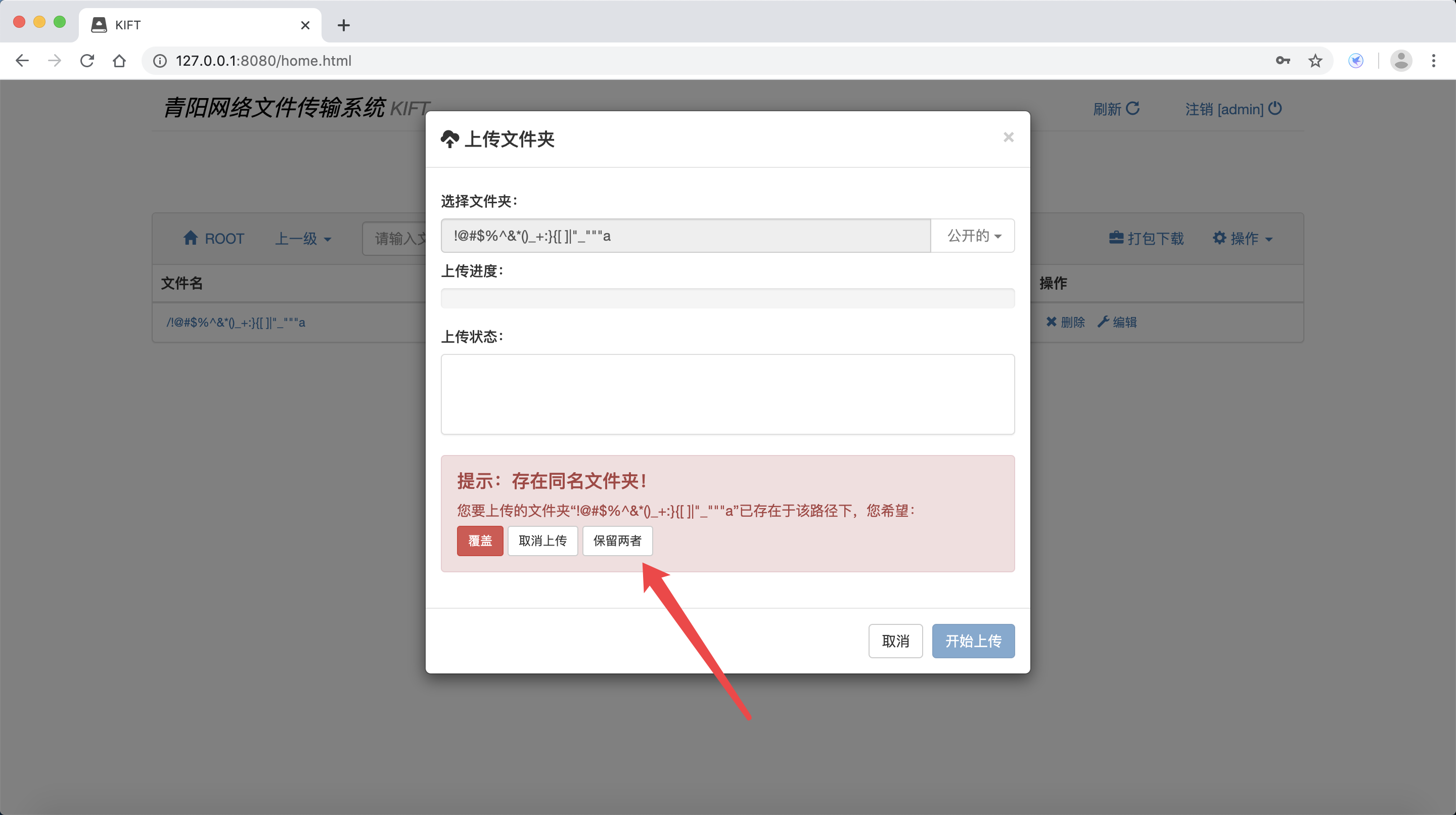Click the 青阳网络文件传输系统 KIFT page title
1456x815 pixels.
tap(297, 107)
